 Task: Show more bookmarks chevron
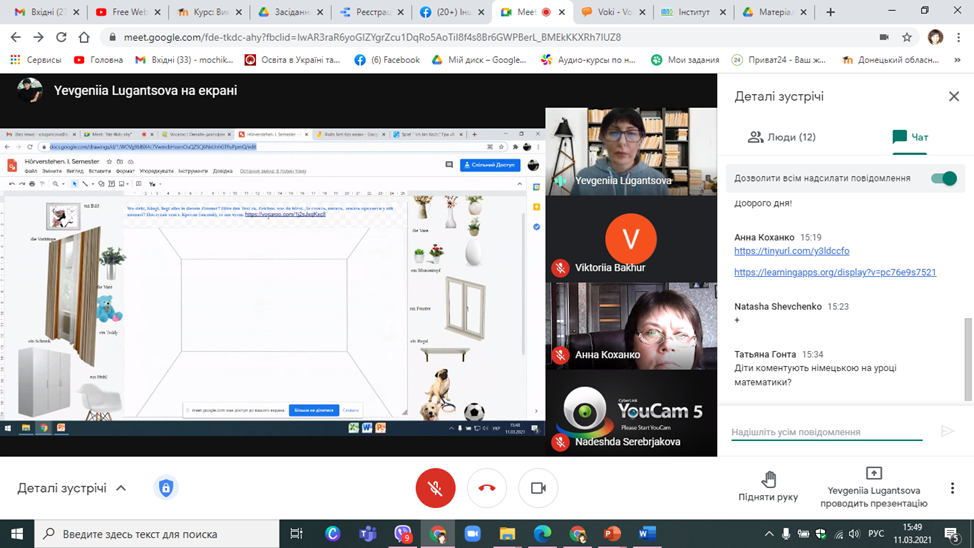point(957,60)
